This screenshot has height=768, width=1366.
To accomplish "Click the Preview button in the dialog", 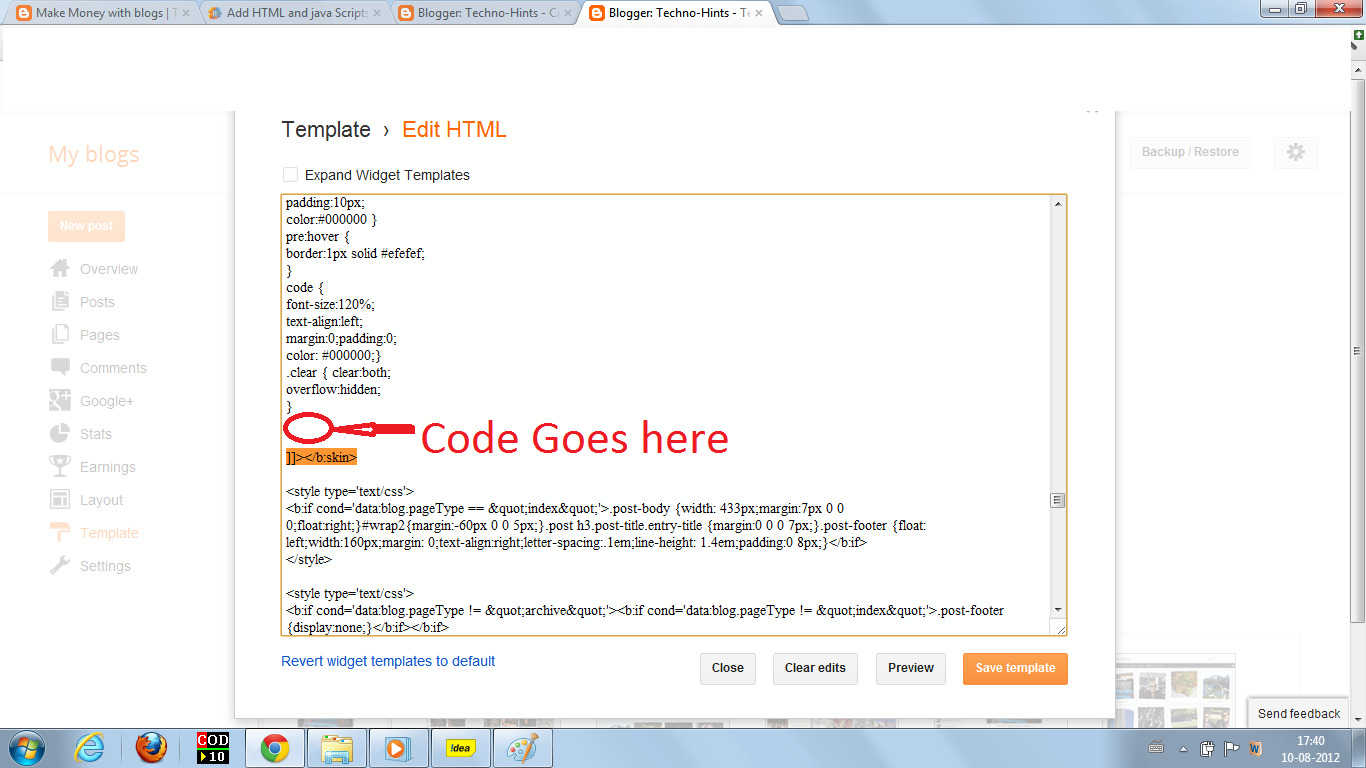I will tap(911, 668).
